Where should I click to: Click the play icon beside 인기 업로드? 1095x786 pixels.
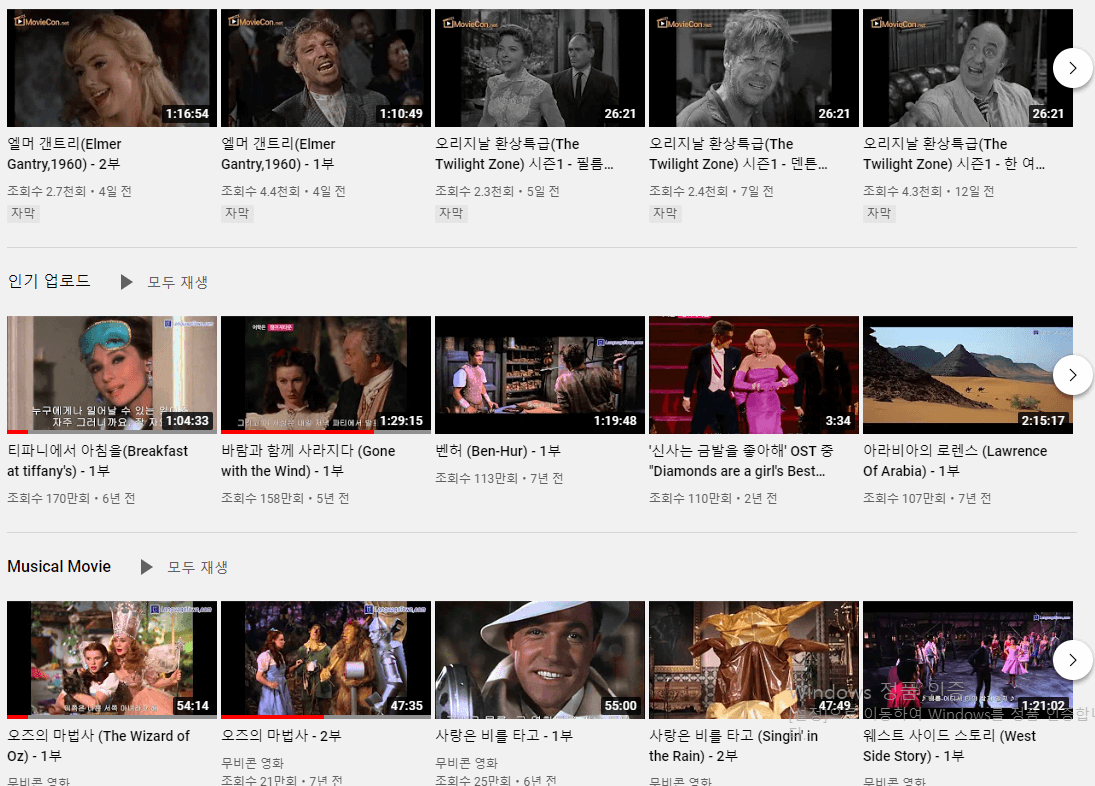pyautogui.click(x=126, y=282)
